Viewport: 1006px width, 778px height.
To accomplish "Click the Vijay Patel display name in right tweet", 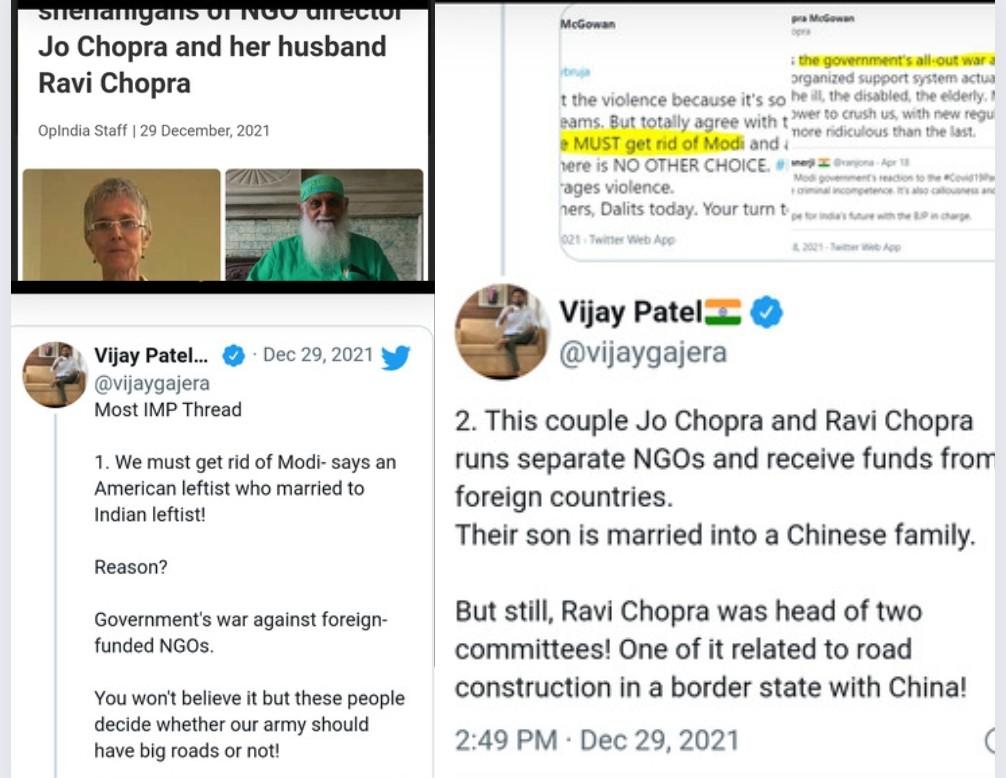I will (x=631, y=312).
